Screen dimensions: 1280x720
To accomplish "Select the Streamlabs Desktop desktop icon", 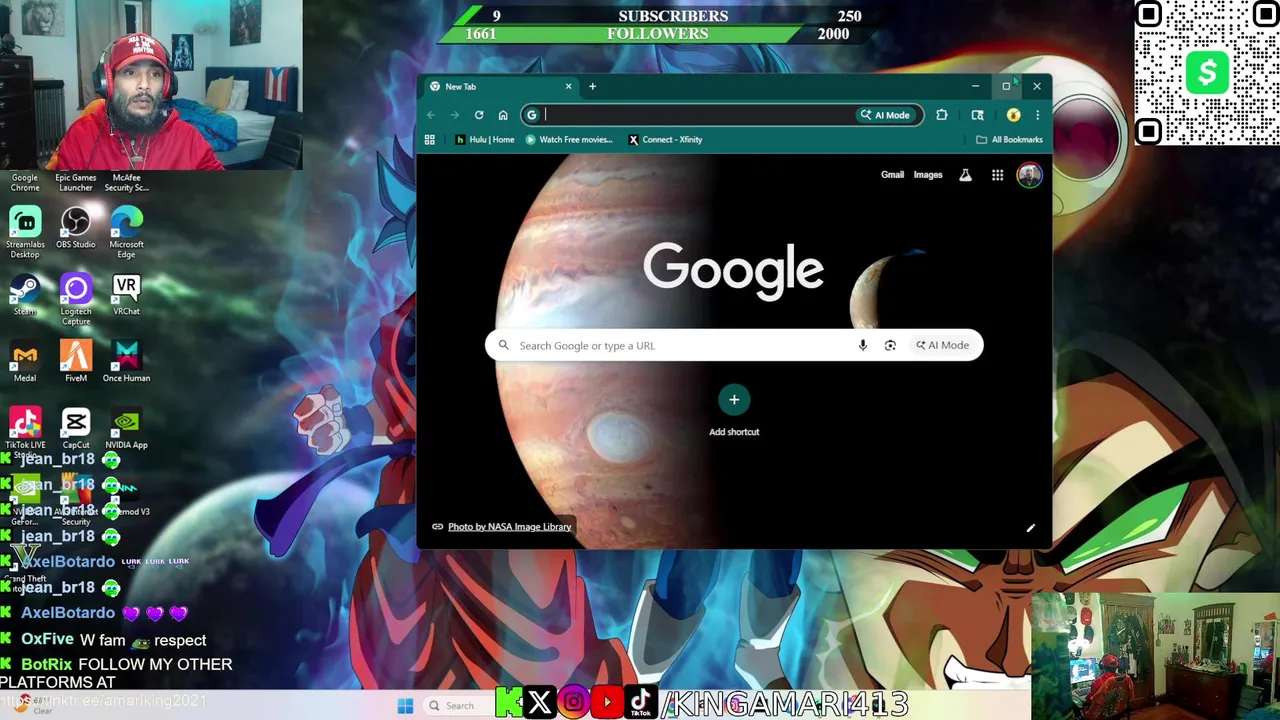I will [25, 232].
